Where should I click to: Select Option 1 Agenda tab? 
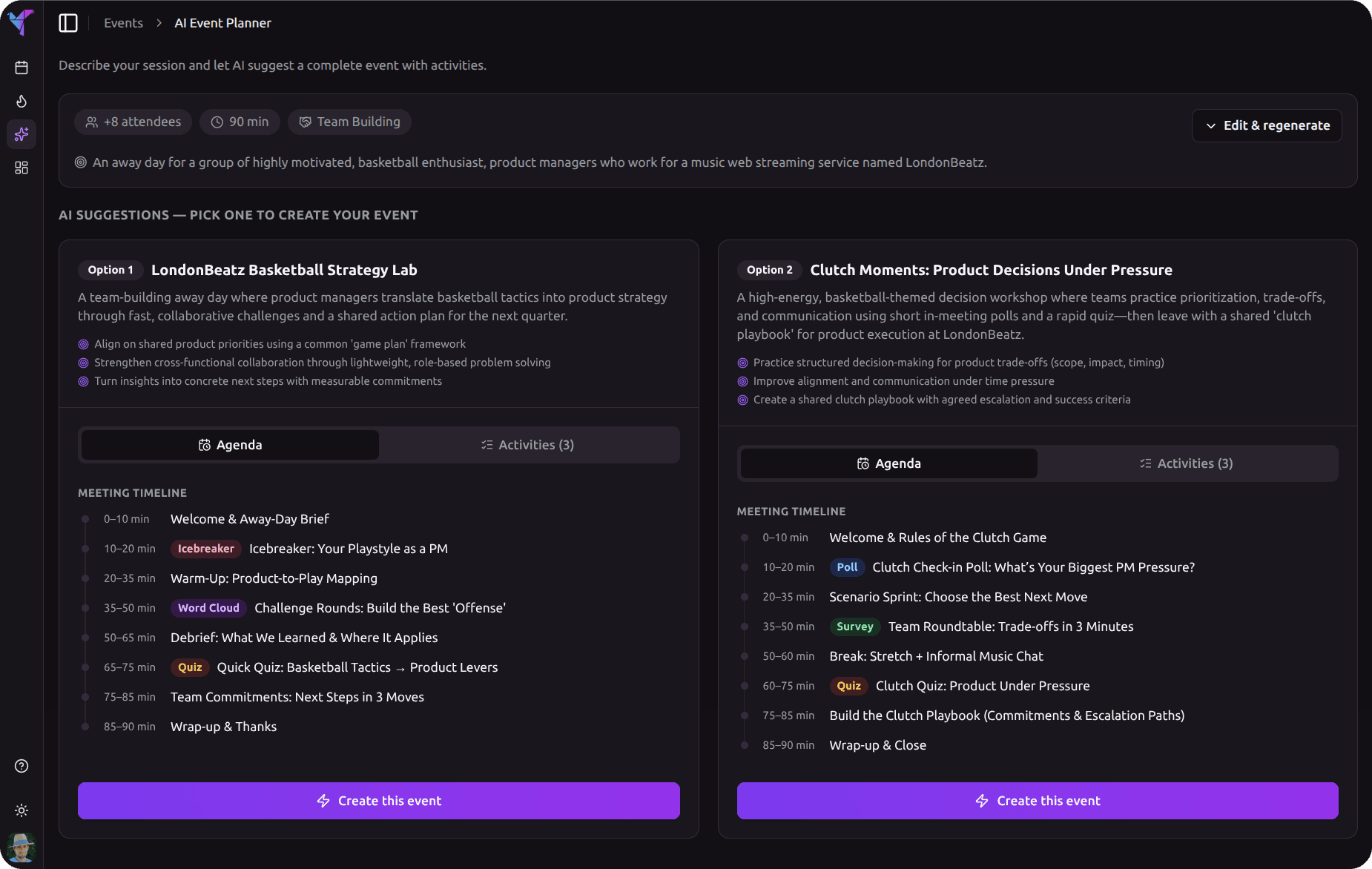click(x=230, y=445)
